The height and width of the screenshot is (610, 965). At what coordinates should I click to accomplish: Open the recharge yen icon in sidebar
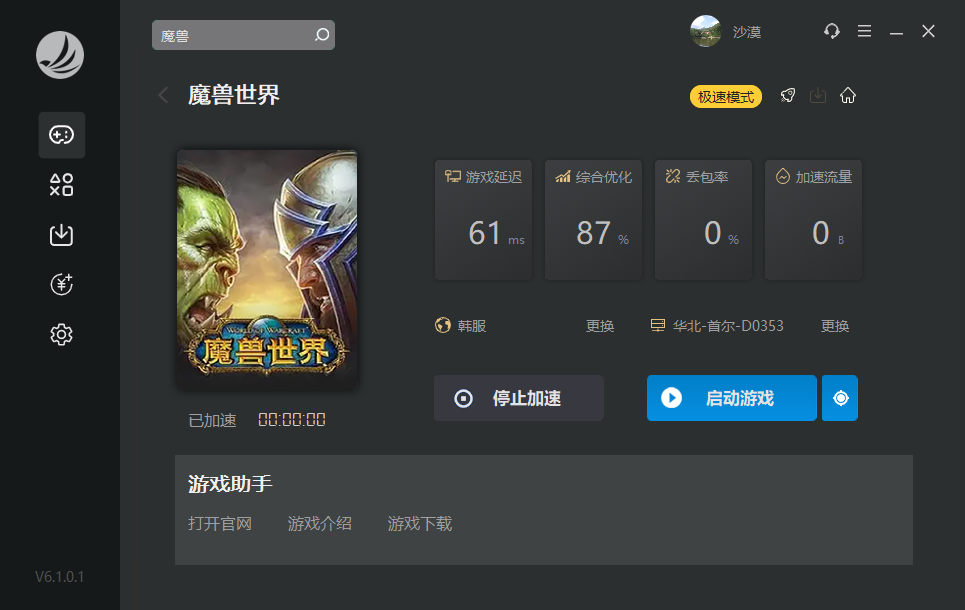click(x=62, y=284)
